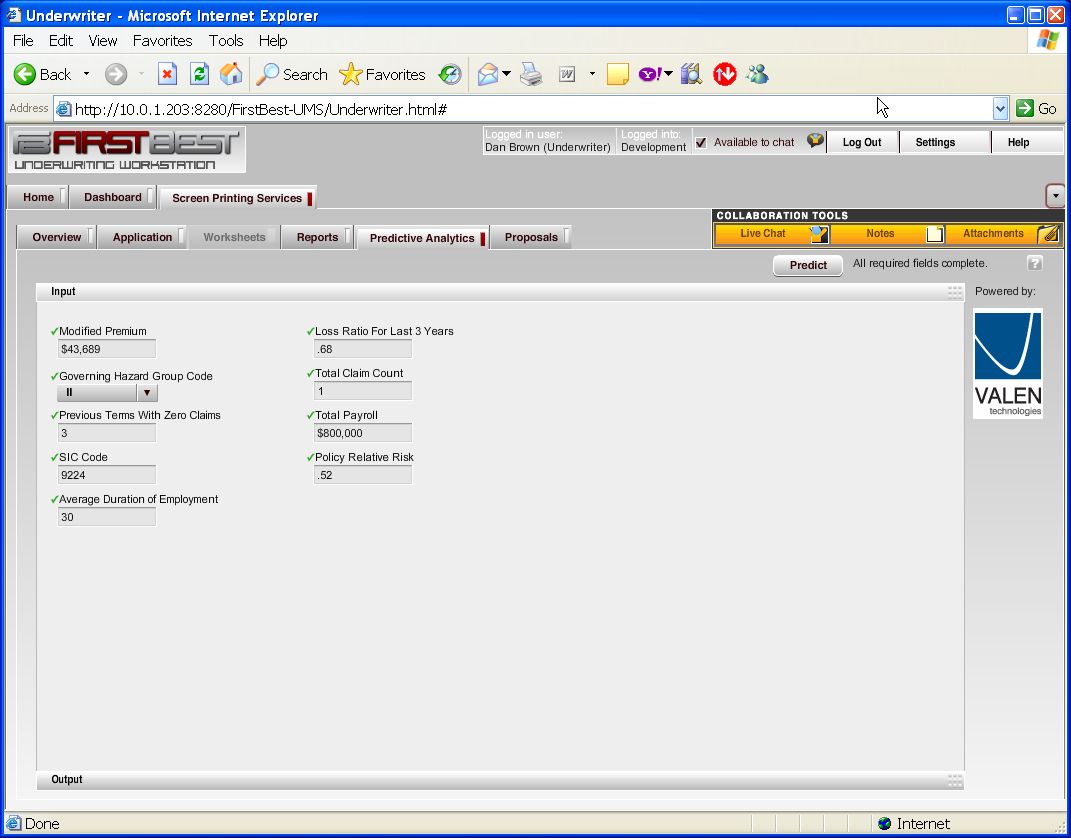Click the Log Out button

pyautogui.click(x=862, y=142)
